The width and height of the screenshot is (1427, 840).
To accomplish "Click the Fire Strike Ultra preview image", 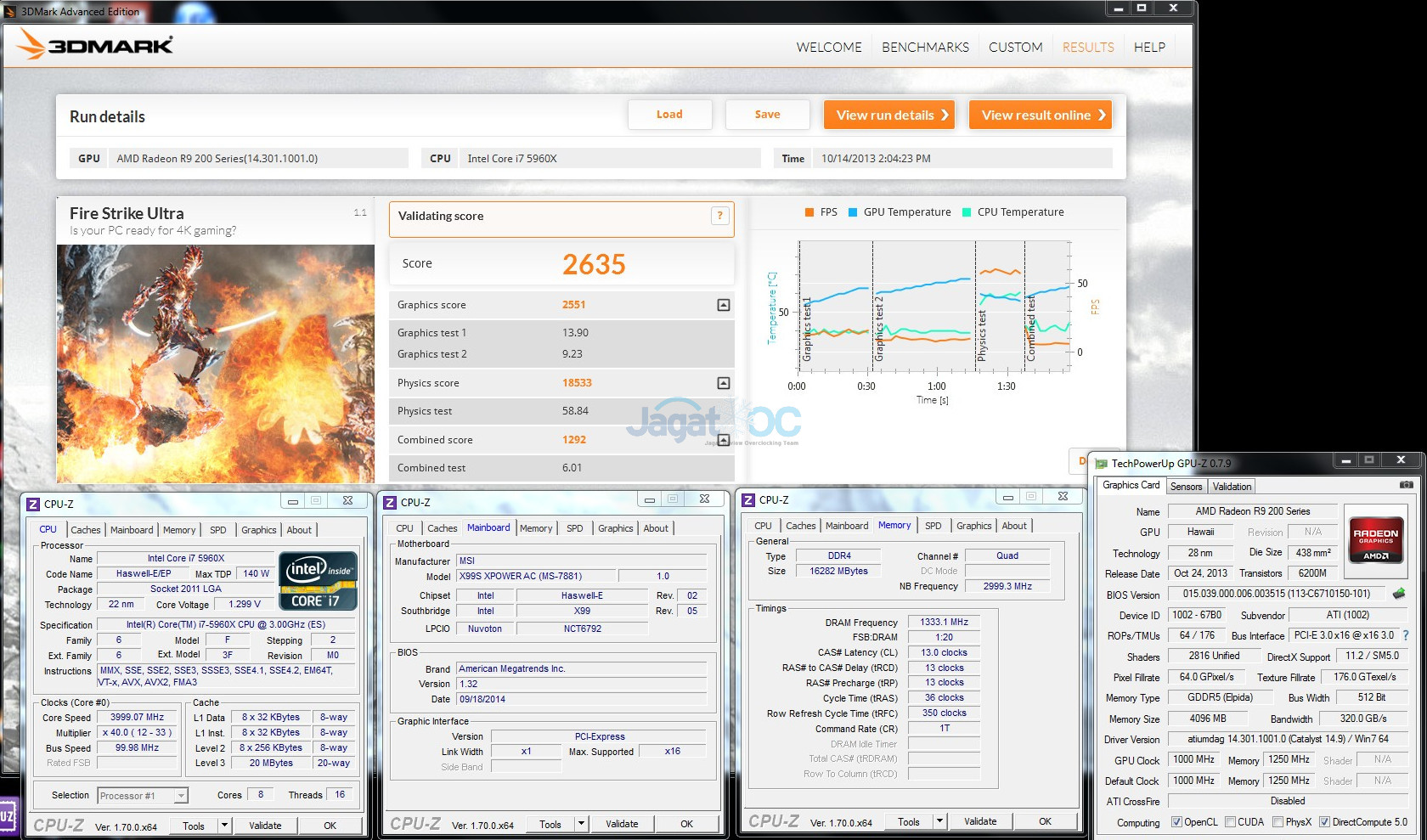I will pos(216,364).
